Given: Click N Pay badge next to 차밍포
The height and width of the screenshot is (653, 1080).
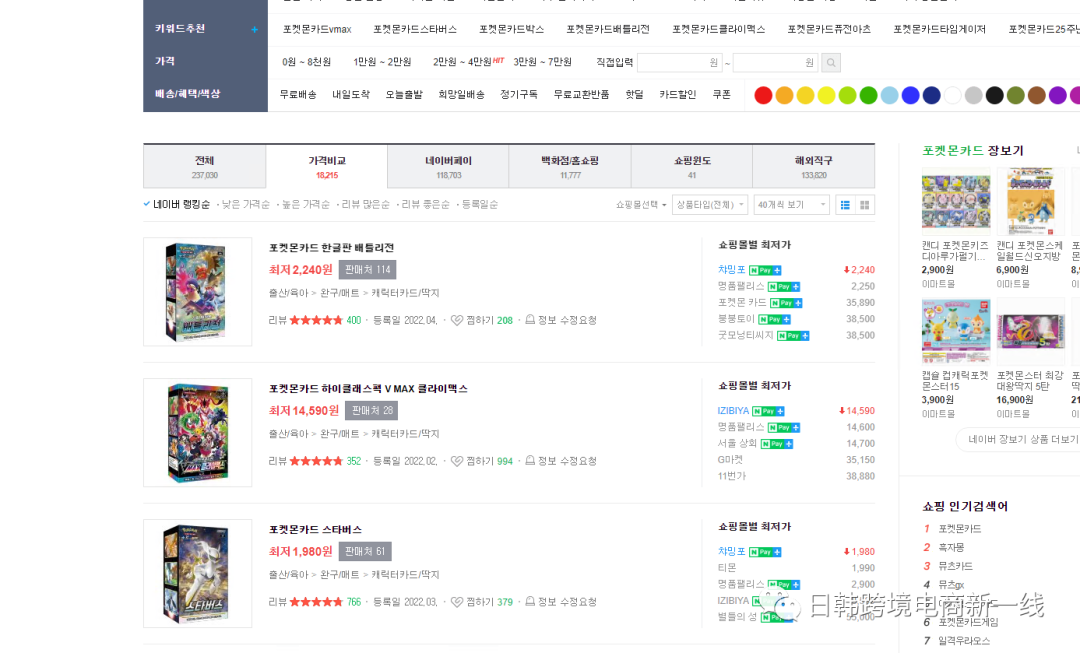Looking at the screenshot, I should pyautogui.click(x=764, y=268).
